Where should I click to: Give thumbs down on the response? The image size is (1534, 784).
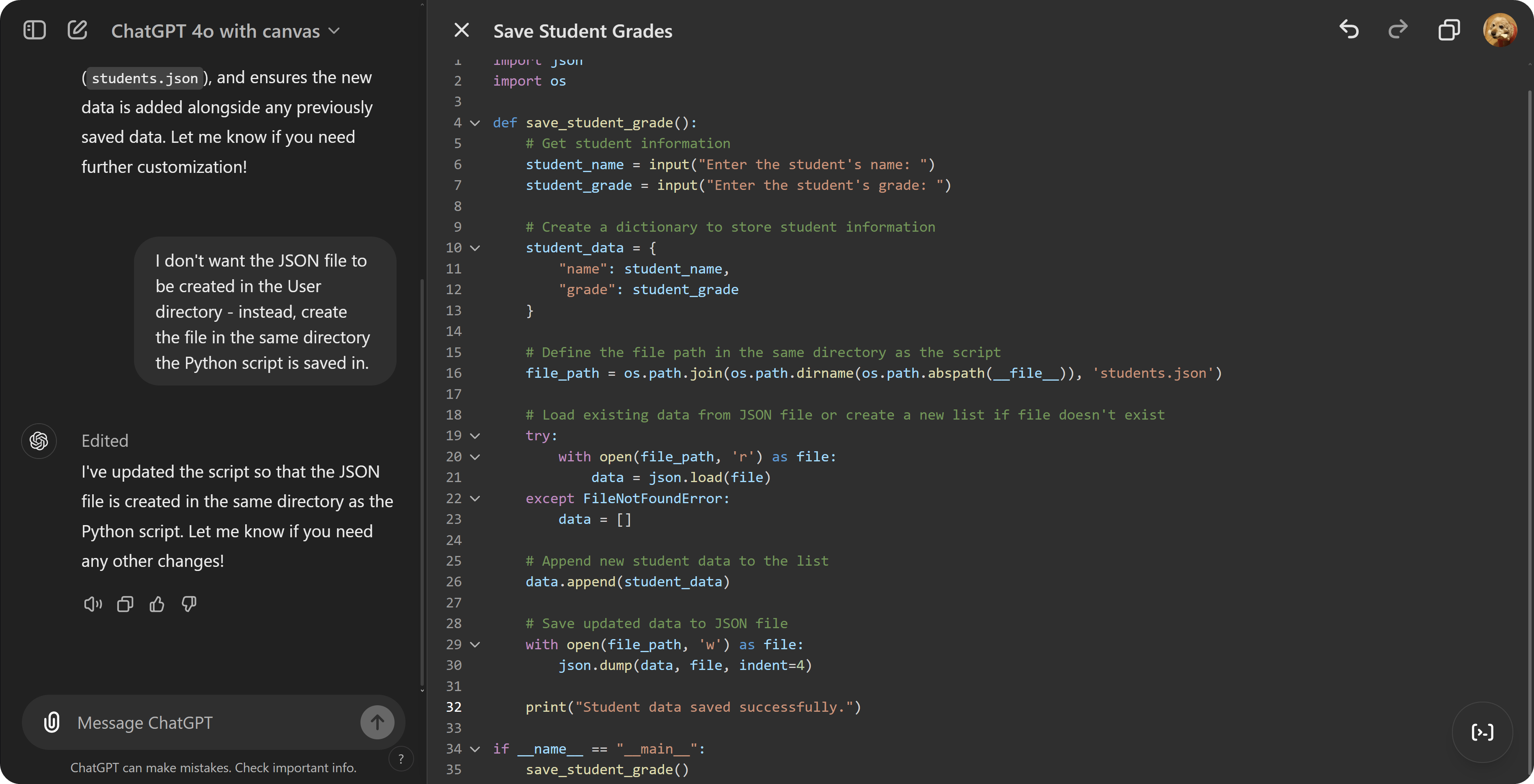[x=188, y=604]
